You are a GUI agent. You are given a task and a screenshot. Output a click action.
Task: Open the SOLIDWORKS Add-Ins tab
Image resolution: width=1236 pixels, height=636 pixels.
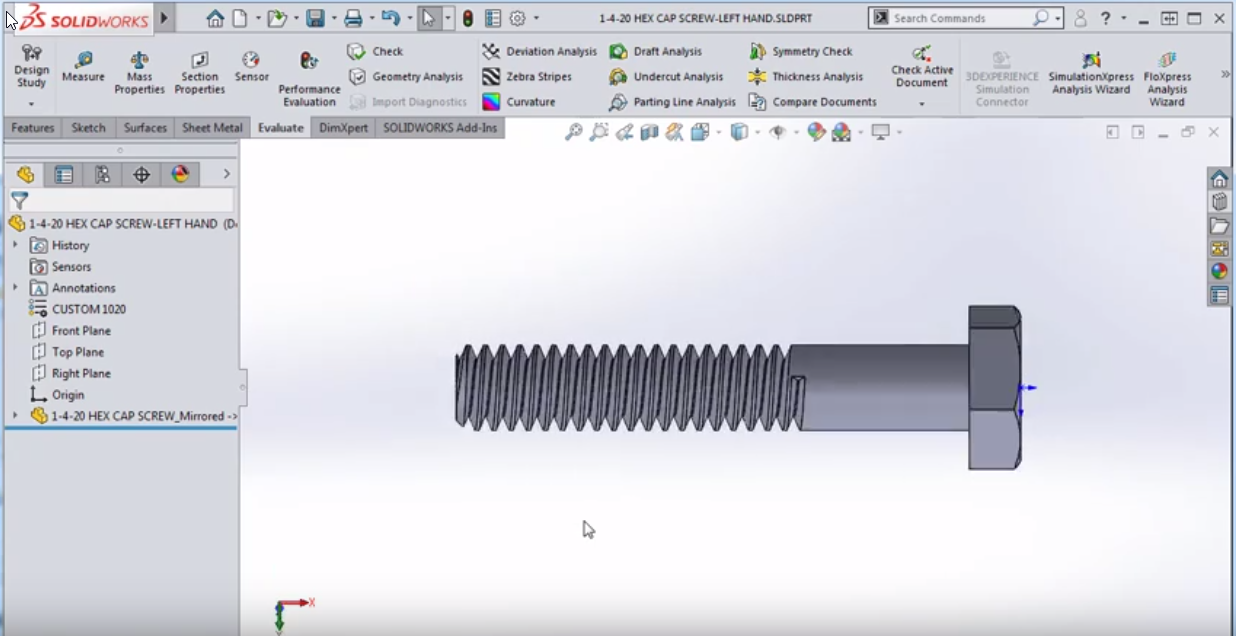pyautogui.click(x=440, y=128)
